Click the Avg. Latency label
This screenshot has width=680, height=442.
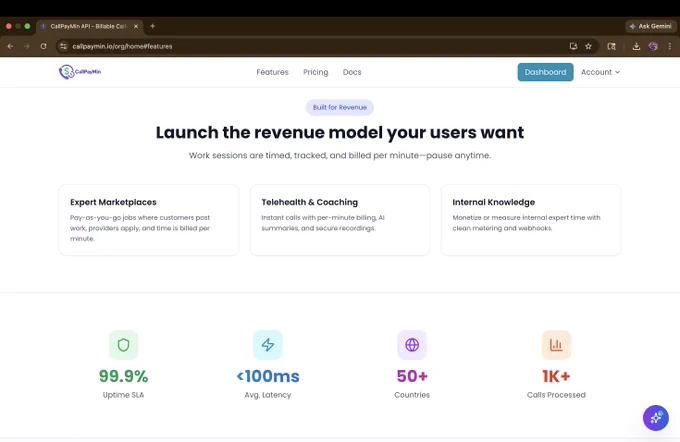click(x=268, y=395)
